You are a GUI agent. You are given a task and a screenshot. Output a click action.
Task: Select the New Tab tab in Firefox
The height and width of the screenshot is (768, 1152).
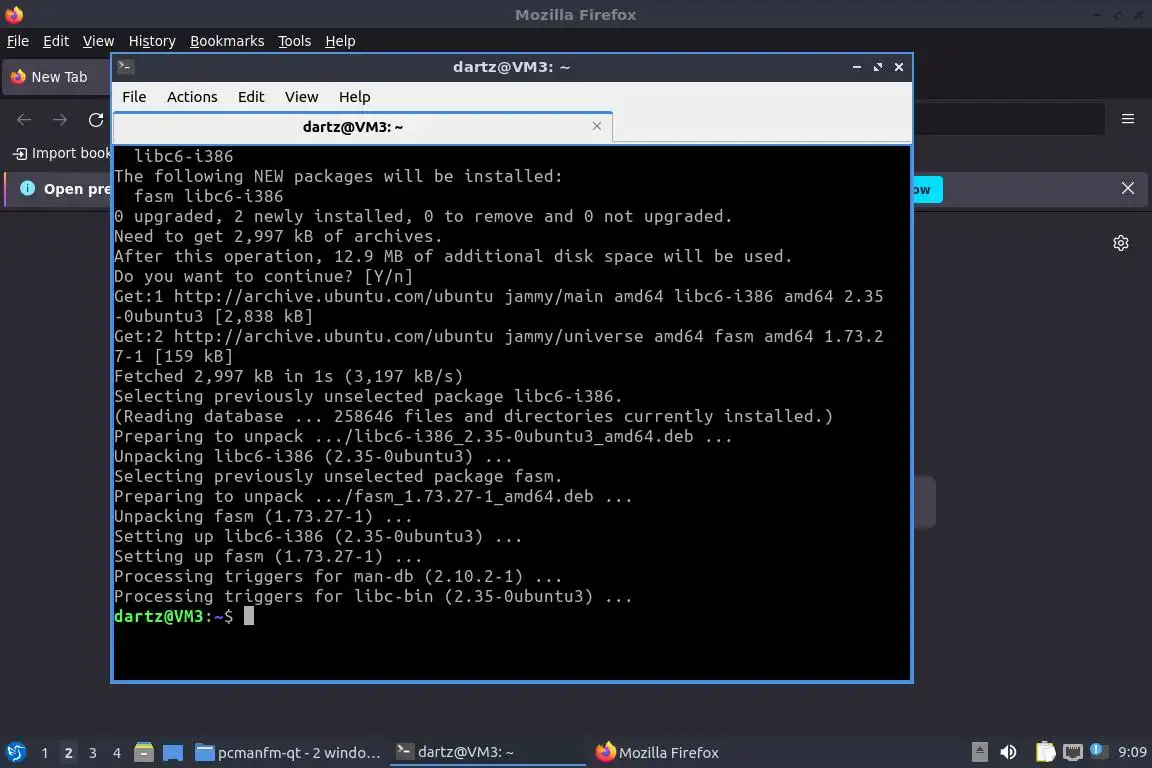57,77
